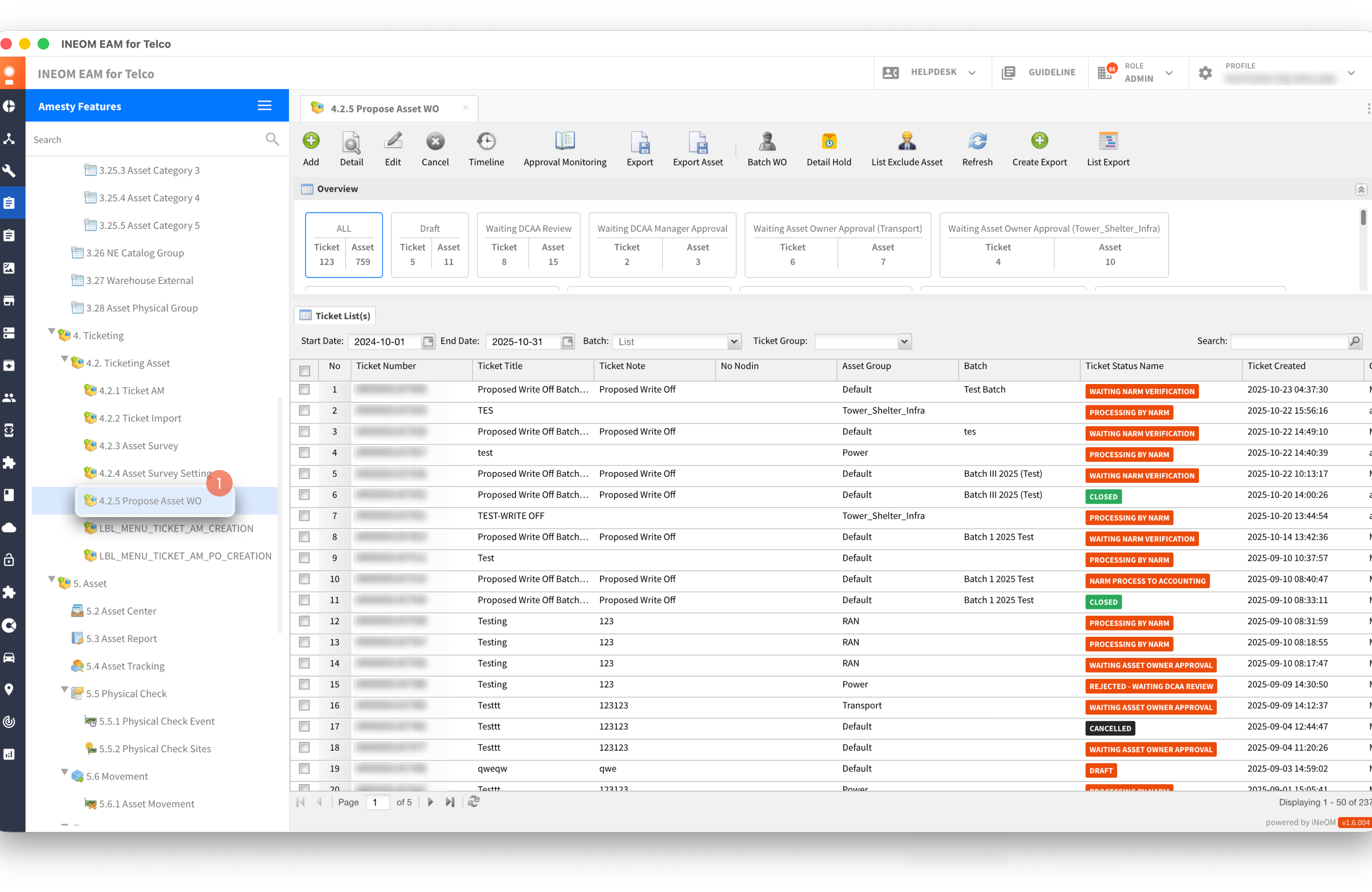Click the Detail Hold icon
This screenshot has width=1372, height=892.
point(828,141)
